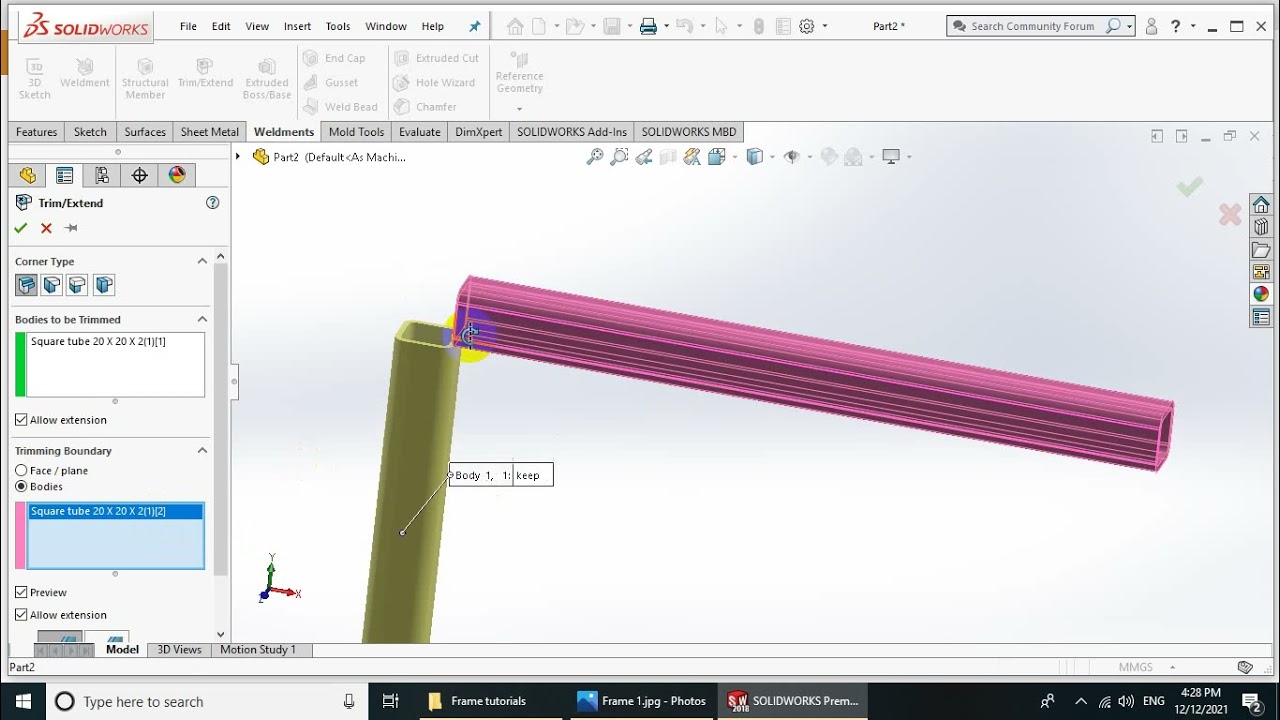
Task: Open the Motion Study 1 tab
Action: pos(258,650)
